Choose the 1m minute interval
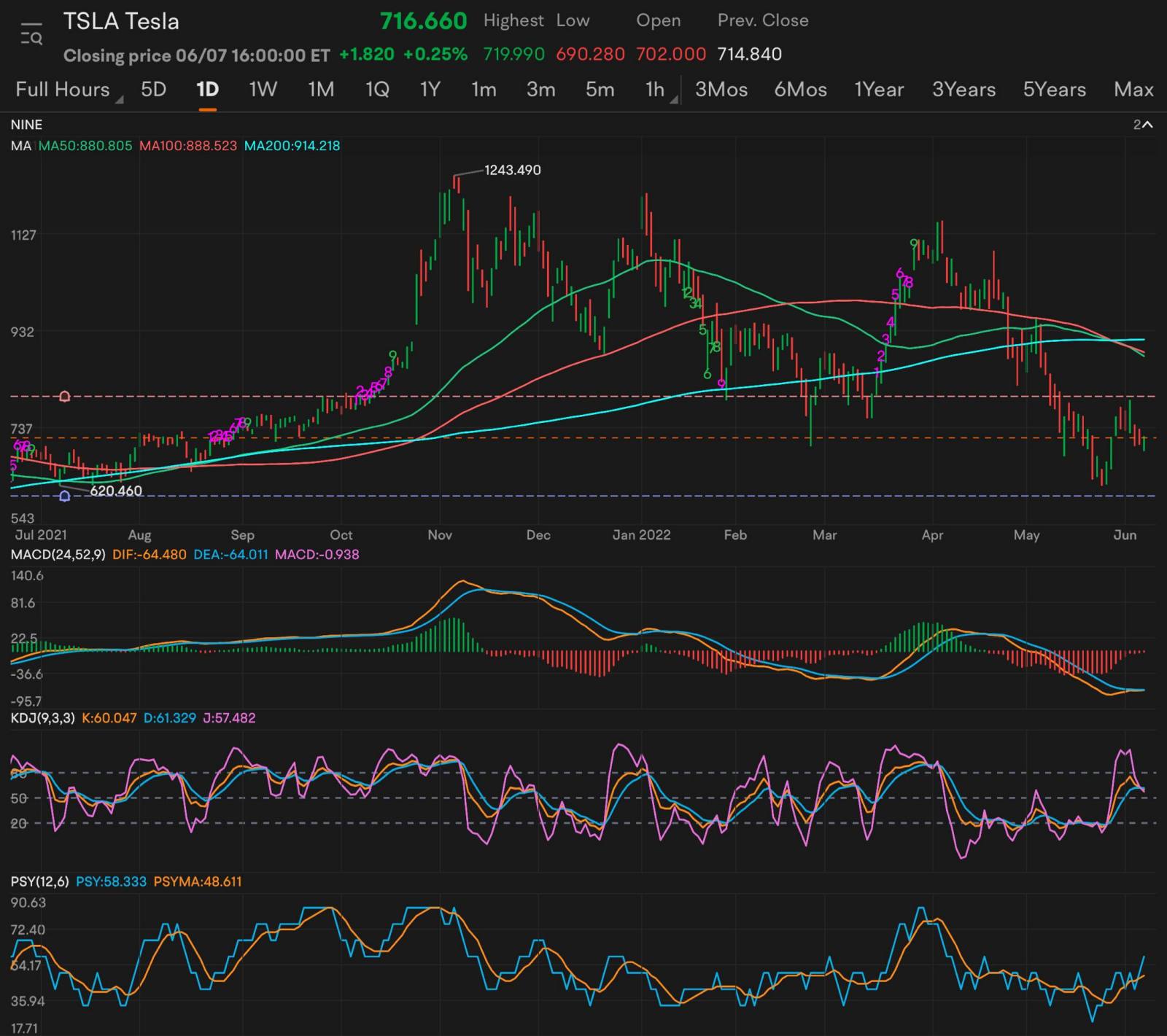Viewport: 1167px width, 1036px height. click(x=484, y=90)
